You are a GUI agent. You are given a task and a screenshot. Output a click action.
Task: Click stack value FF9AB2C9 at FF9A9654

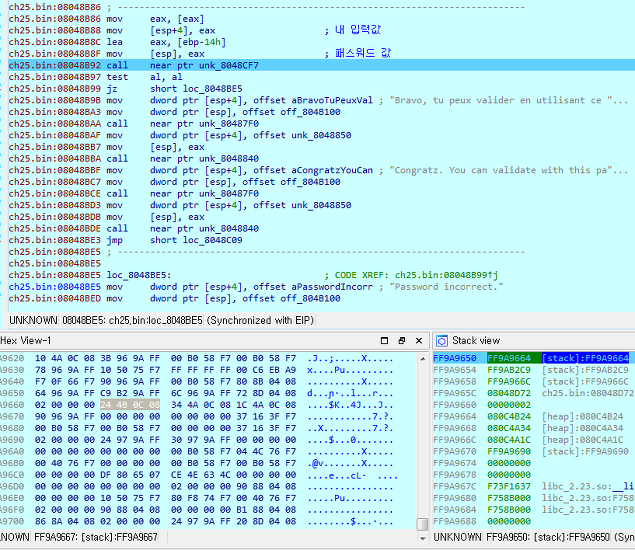tap(509, 370)
